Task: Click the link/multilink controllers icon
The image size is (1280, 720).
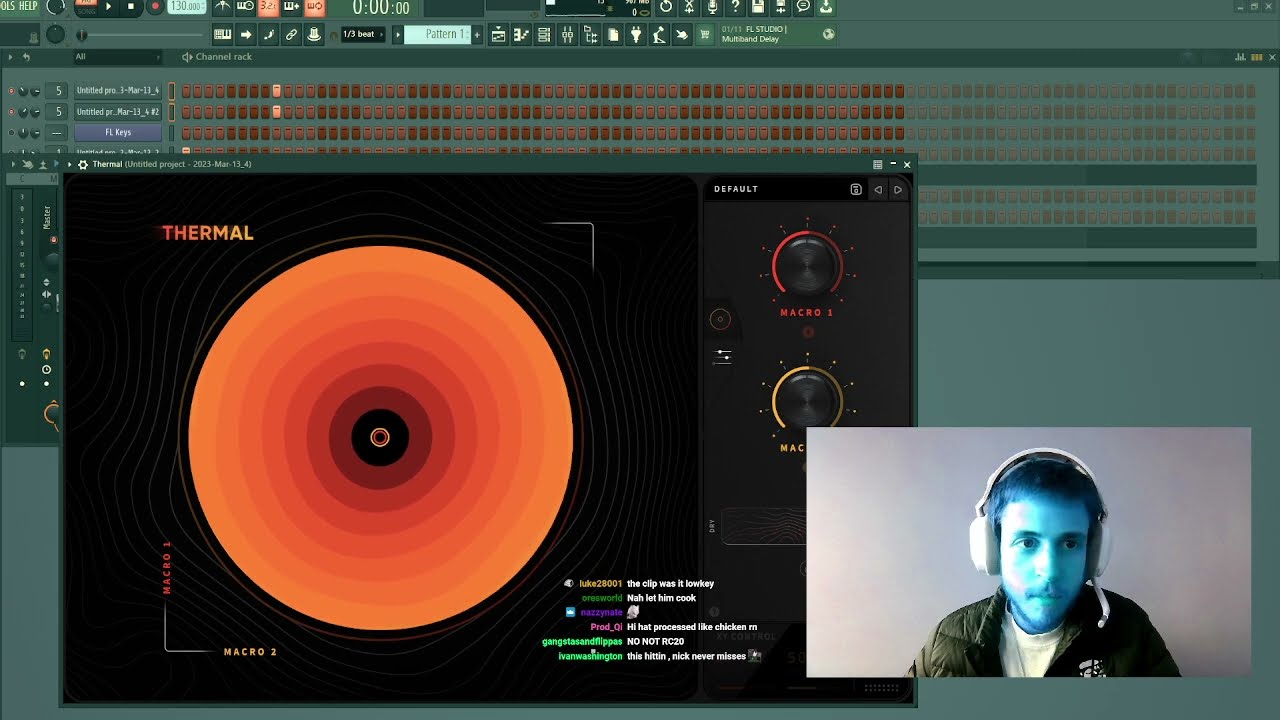Action: [x=291, y=34]
